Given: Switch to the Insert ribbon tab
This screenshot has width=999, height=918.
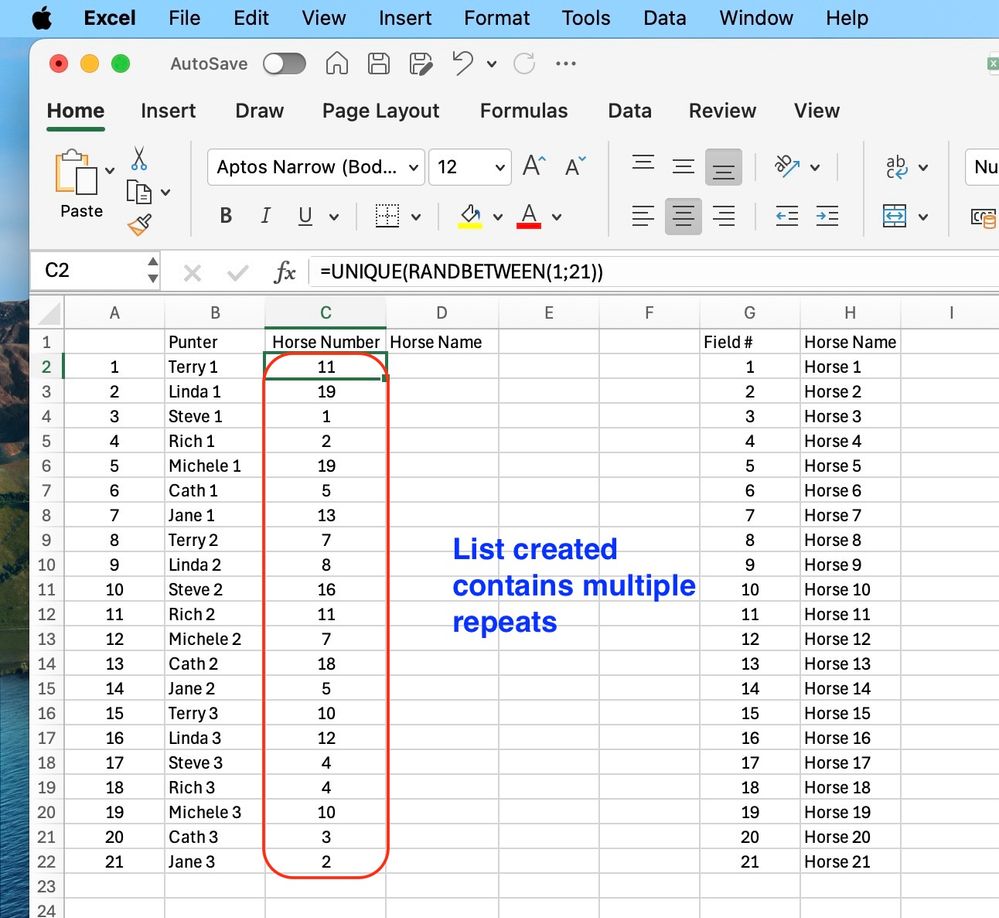Looking at the screenshot, I should (168, 111).
